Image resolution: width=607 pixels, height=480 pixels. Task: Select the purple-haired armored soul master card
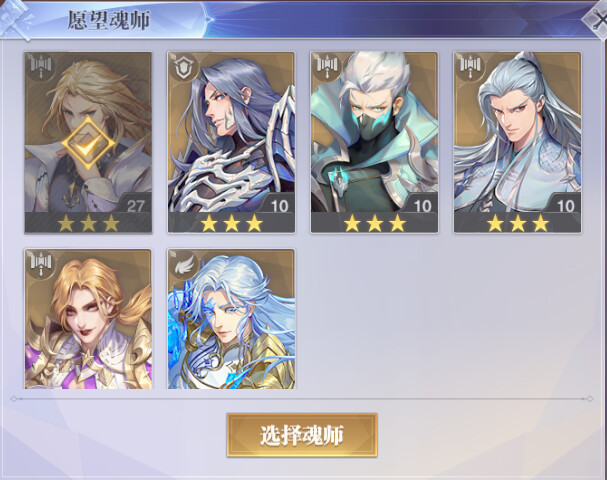click(x=231, y=142)
